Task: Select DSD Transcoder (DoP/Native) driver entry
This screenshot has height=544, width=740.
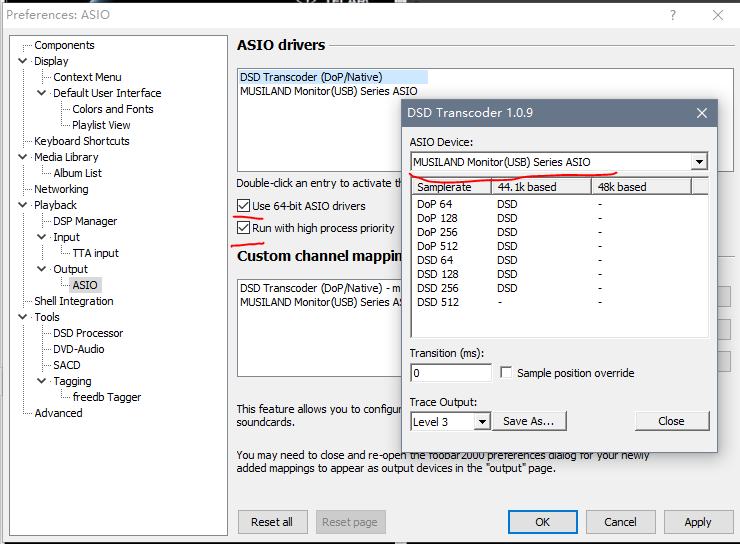Action: [x=311, y=77]
